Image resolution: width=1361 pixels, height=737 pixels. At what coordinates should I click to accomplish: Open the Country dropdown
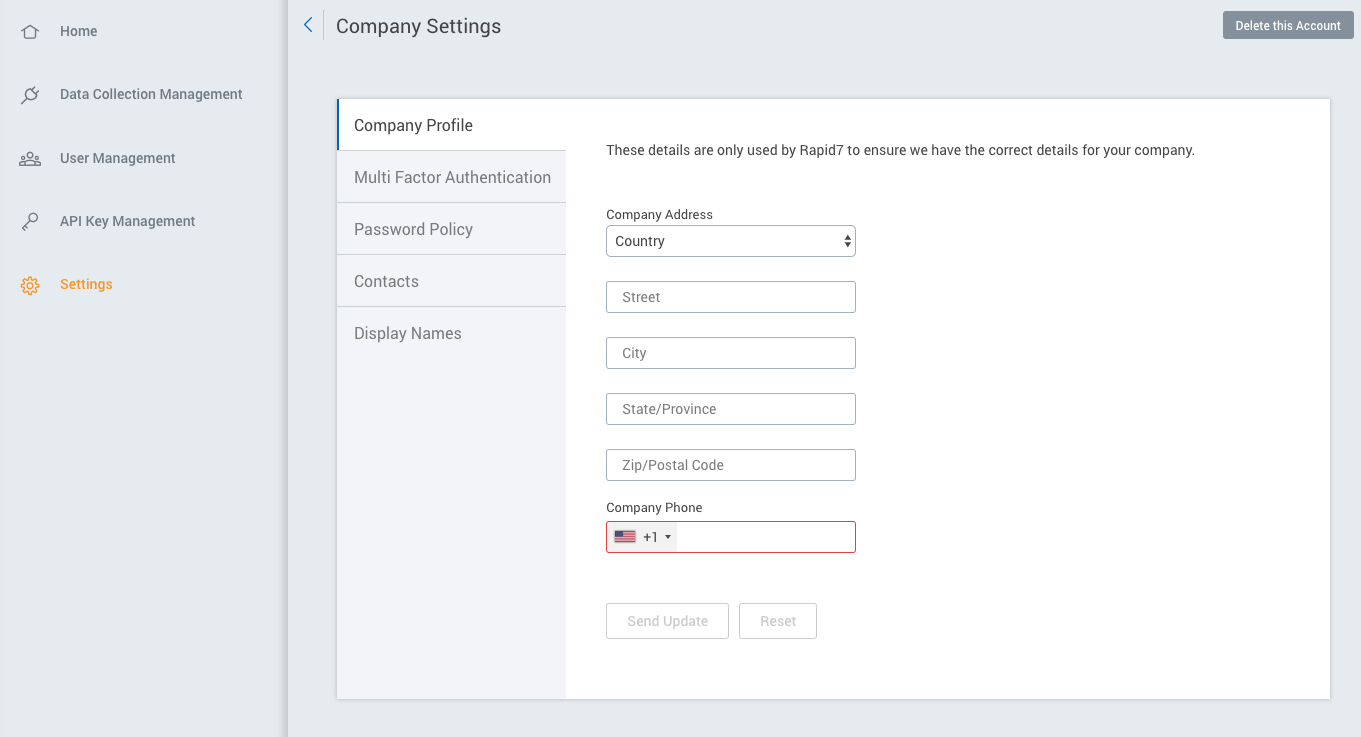tap(731, 241)
